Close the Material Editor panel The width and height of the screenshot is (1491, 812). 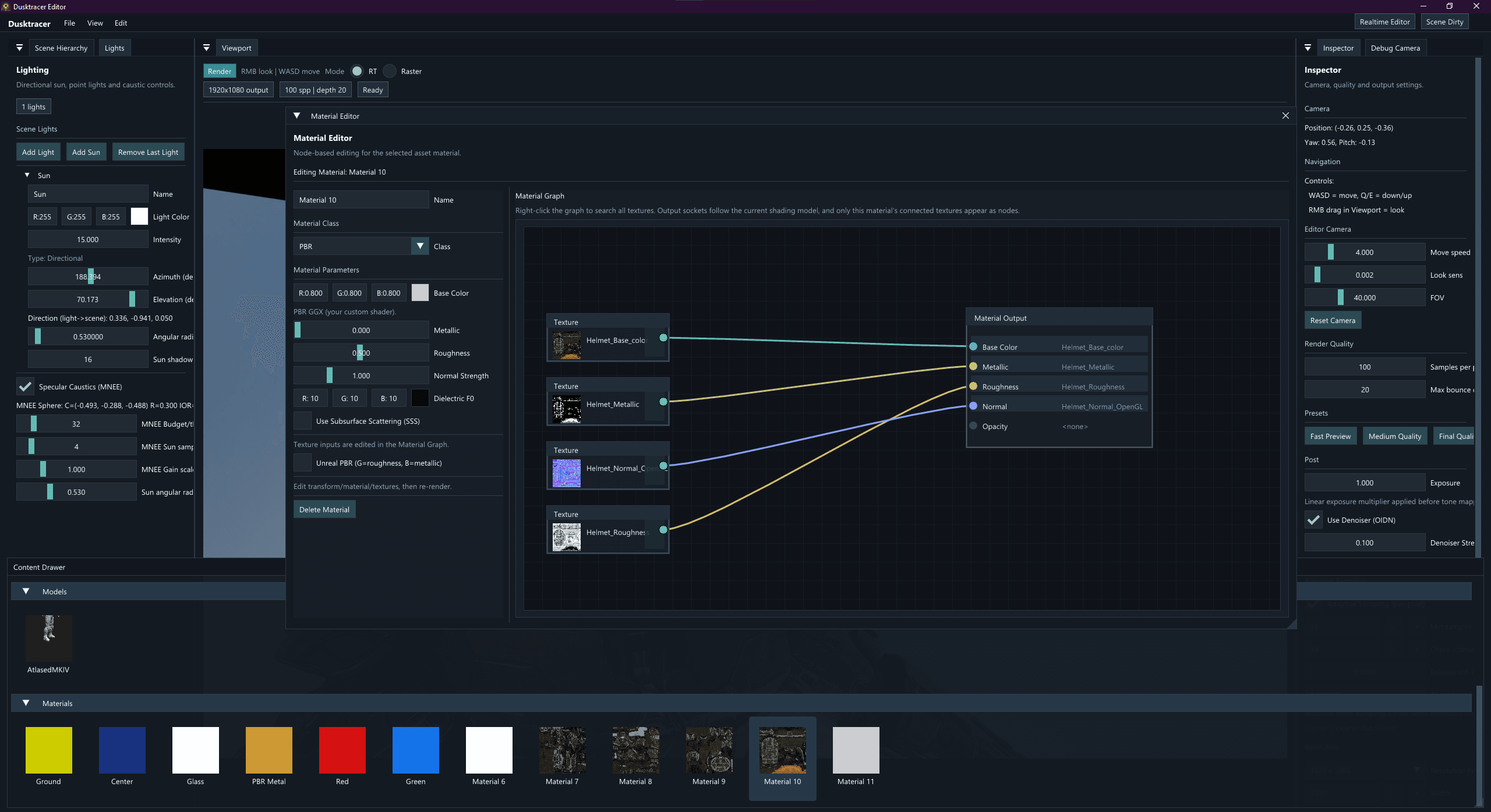pyautogui.click(x=1285, y=116)
